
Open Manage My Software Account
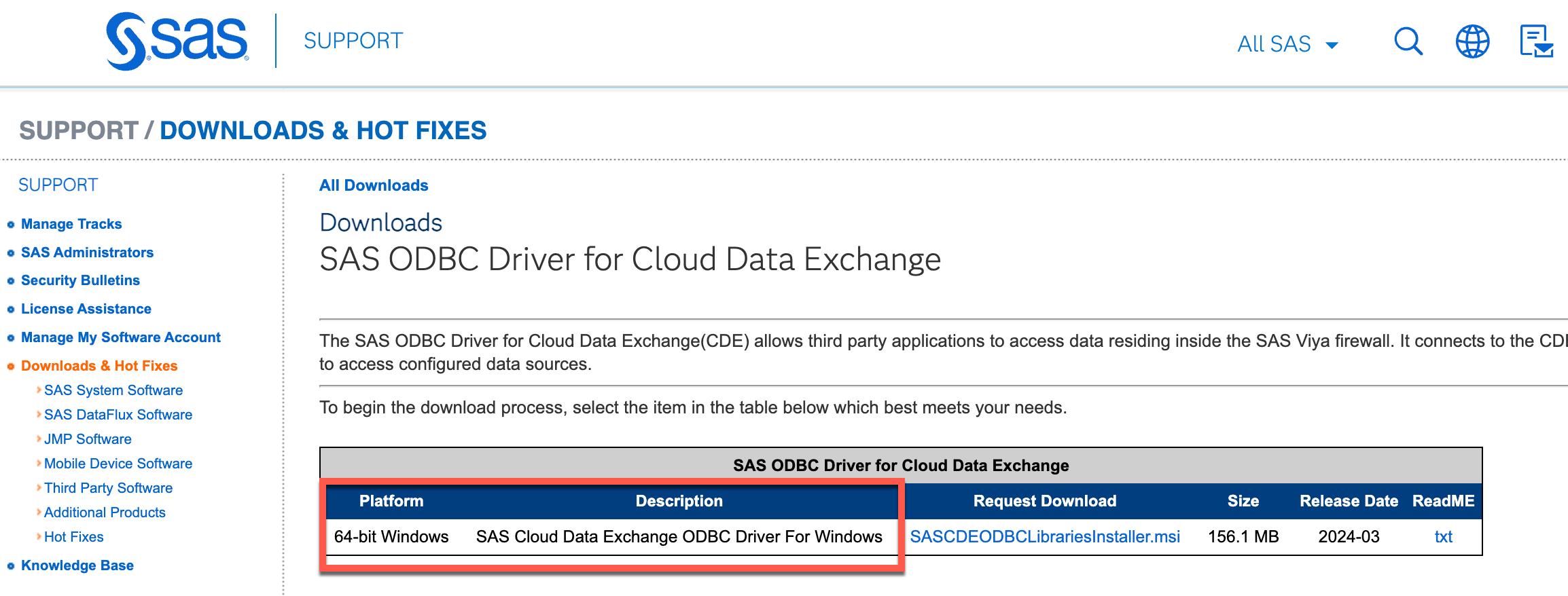pyautogui.click(x=121, y=337)
